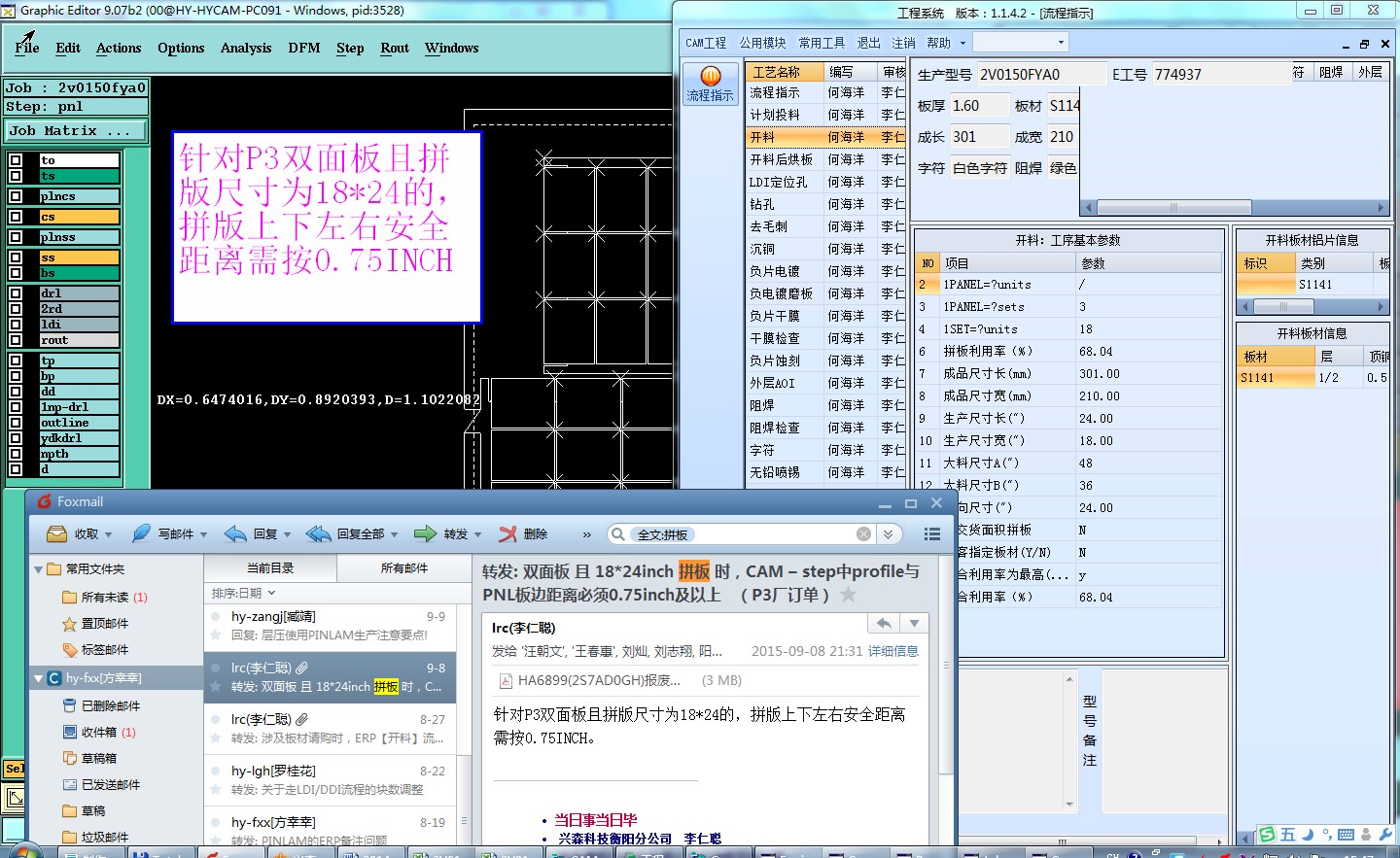Click the list view layout icon in Foxmail
This screenshot has height=858, width=1400.
point(931,534)
